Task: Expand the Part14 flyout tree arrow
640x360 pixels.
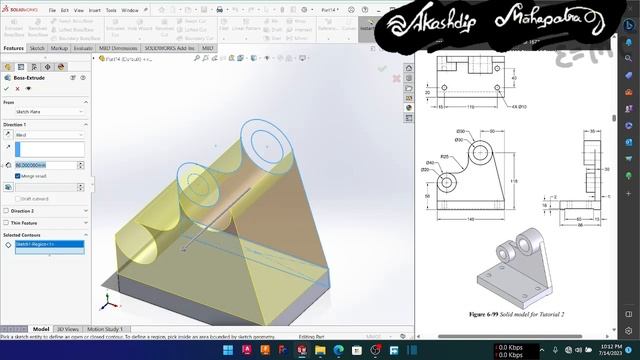Action: [x=94, y=59]
